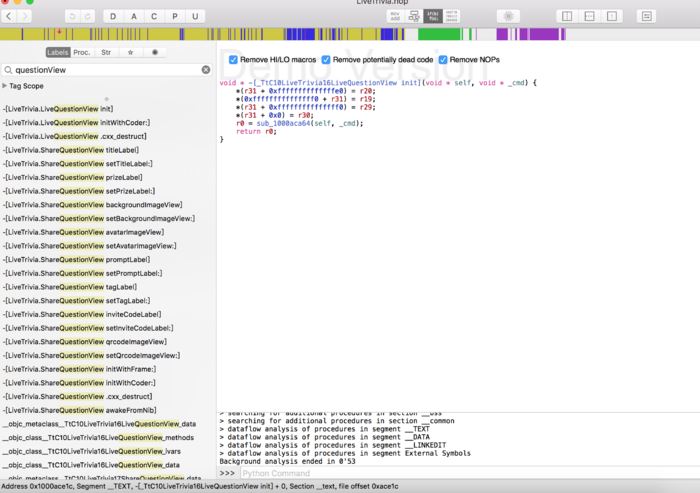
Task: Set type to Undefined (U)
Action: [x=195, y=17]
